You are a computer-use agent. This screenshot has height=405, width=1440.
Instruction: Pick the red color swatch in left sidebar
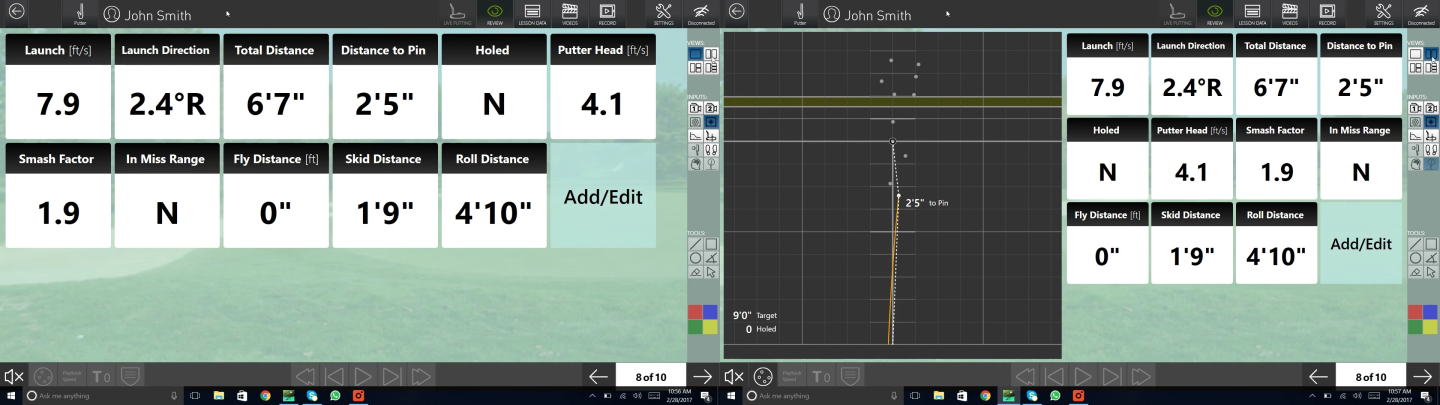(x=695, y=312)
